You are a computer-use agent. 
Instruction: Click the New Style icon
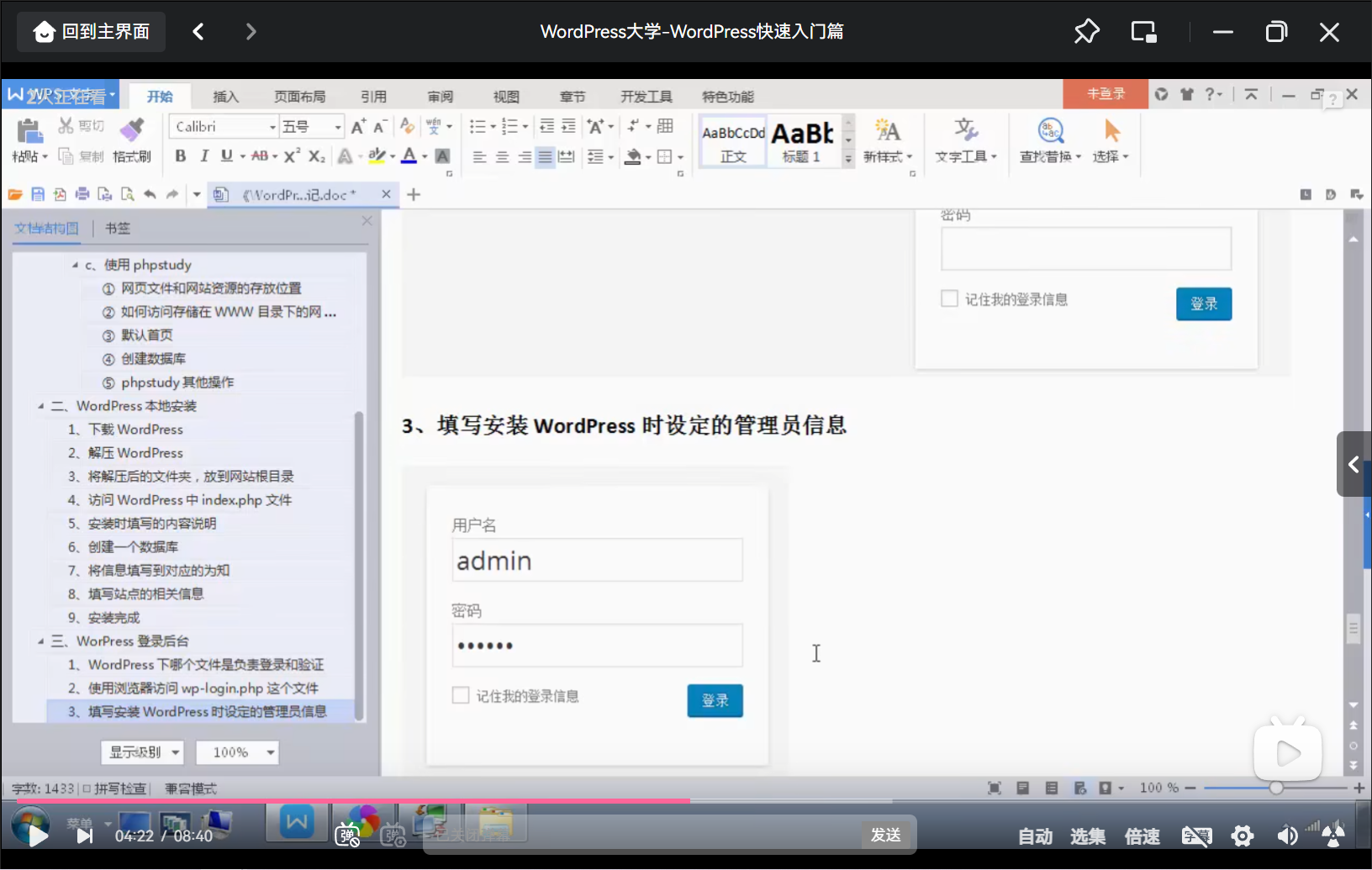click(x=888, y=130)
